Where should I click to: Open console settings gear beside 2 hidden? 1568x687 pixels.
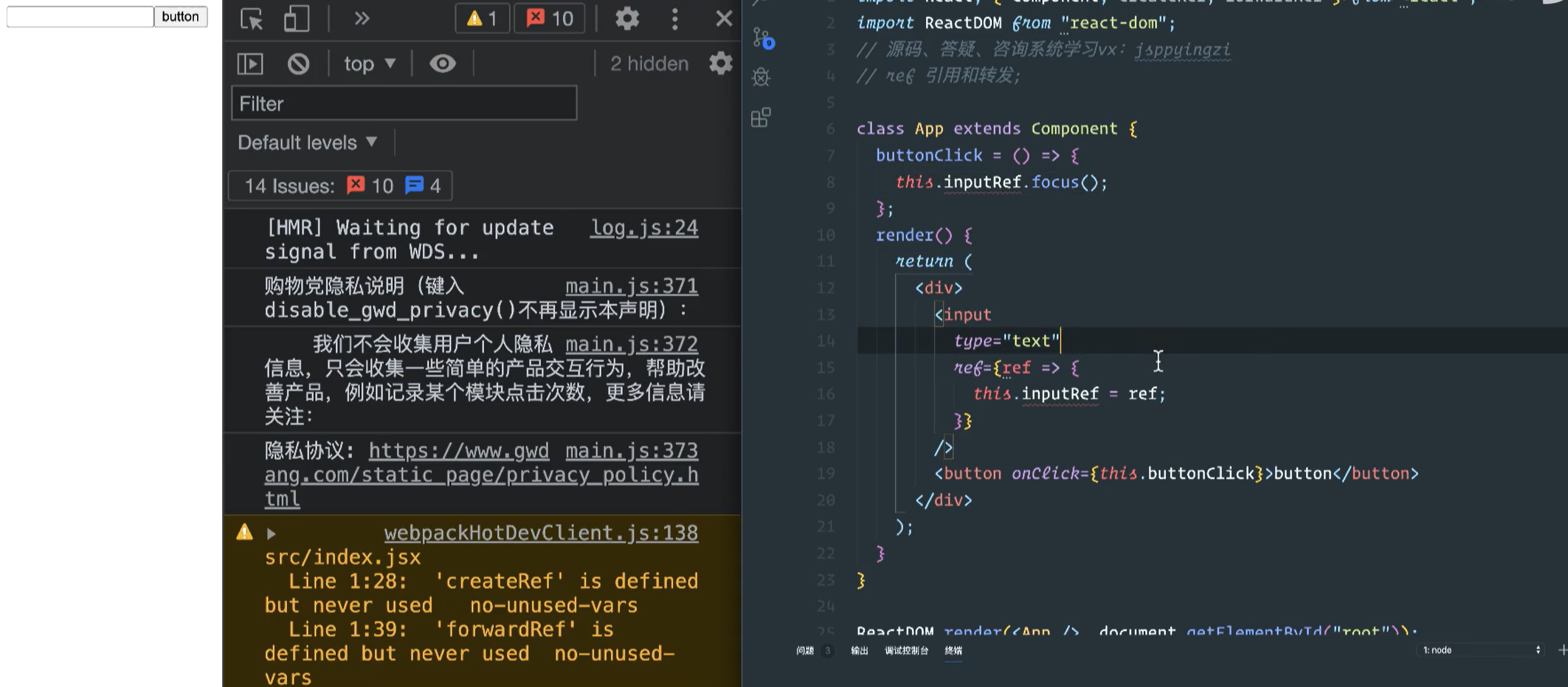pos(721,63)
